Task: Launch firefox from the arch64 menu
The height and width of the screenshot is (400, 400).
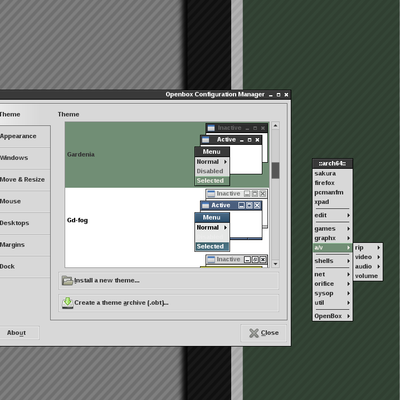Action: click(332, 183)
